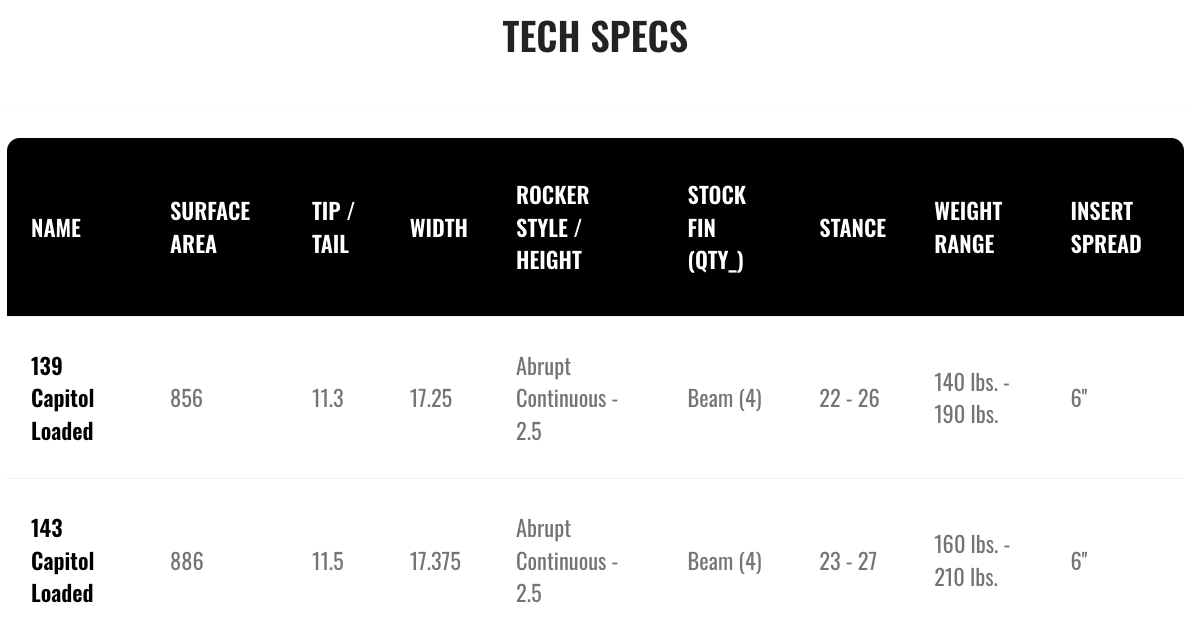Screen dimensions: 1192x618
Task: Click the 17.25 width value
Action: [x=431, y=398]
